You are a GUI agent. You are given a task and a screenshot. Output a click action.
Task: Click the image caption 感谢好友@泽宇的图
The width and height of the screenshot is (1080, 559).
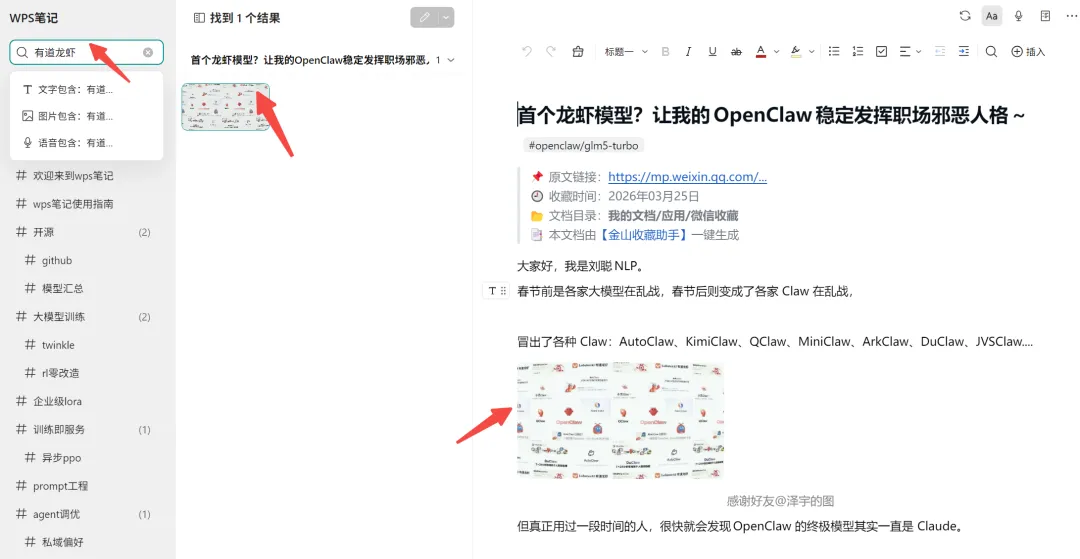[x=780, y=501]
